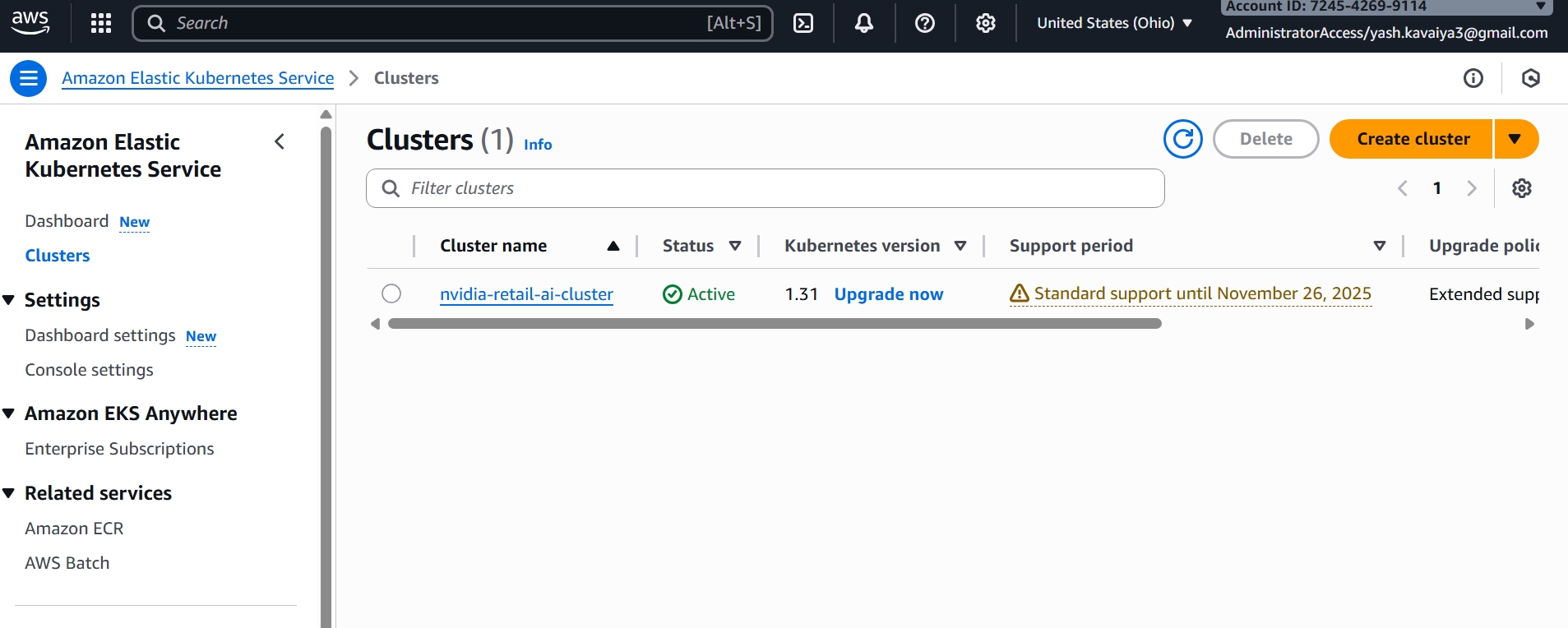Open table preferences gear icon
The height and width of the screenshot is (628, 1568).
tap(1522, 188)
